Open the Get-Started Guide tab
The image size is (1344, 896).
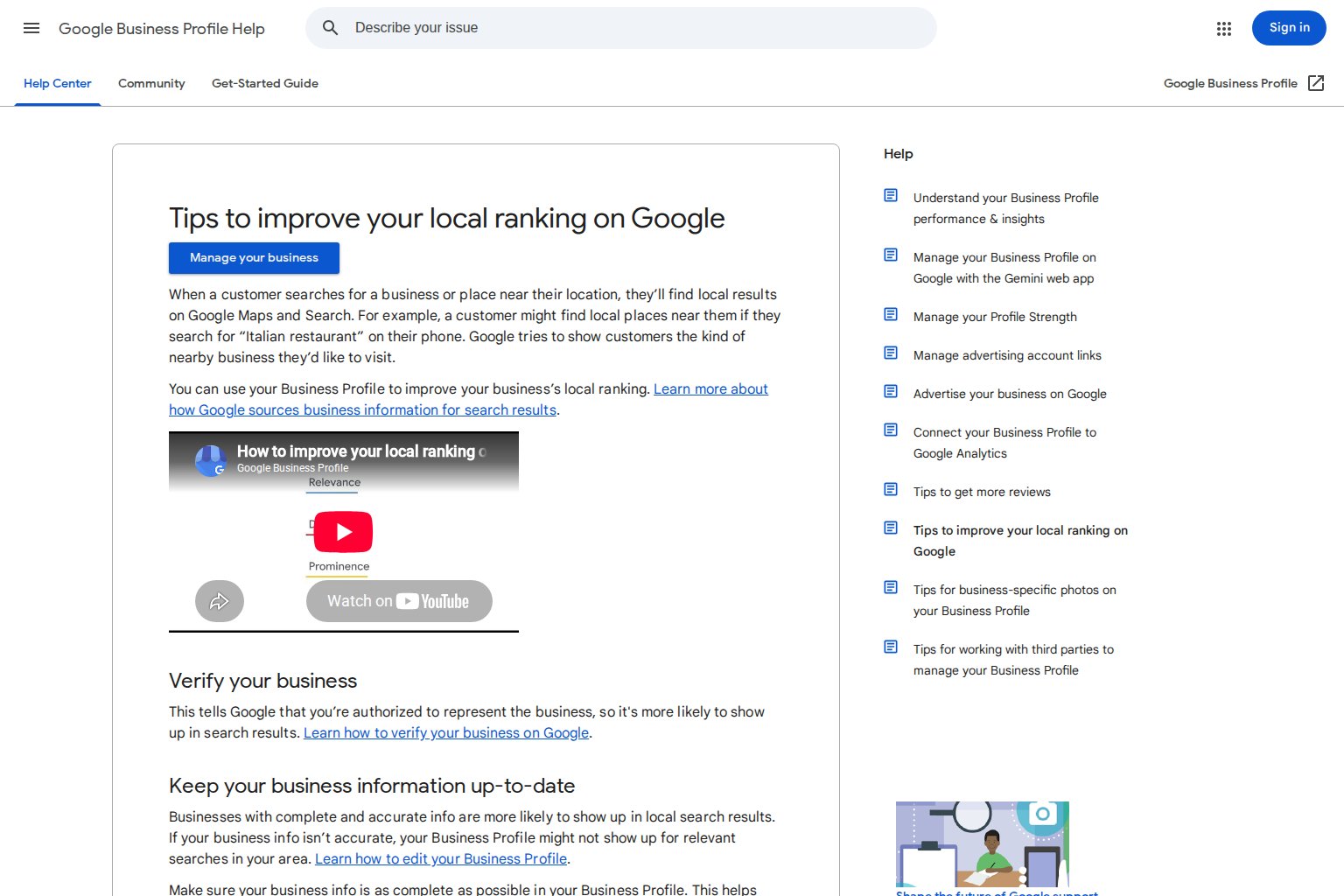[265, 83]
